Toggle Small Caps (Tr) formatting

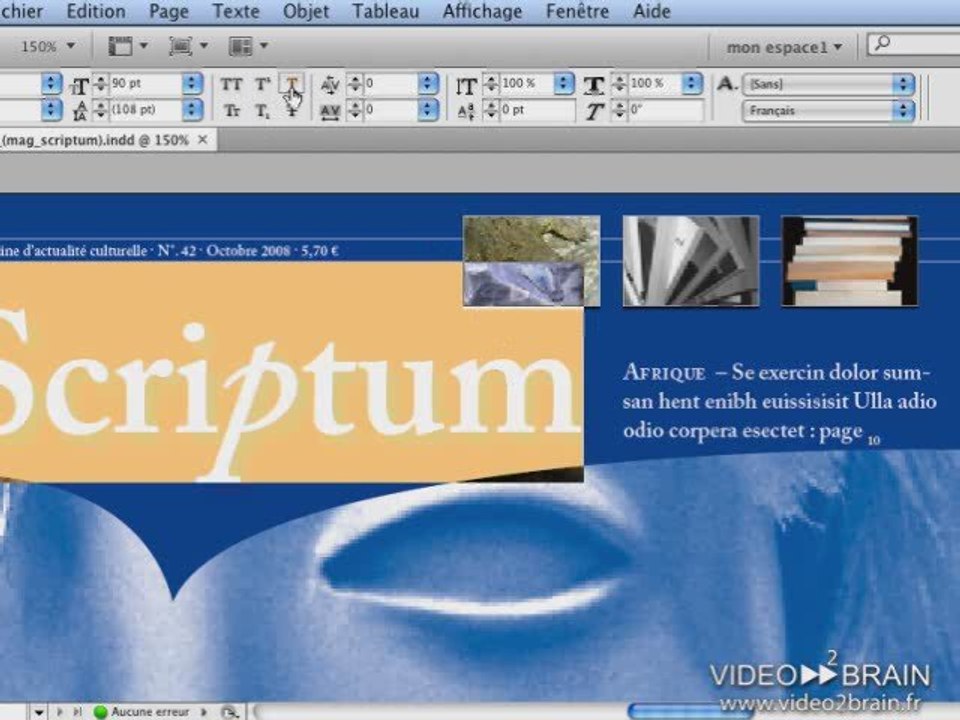[231, 111]
